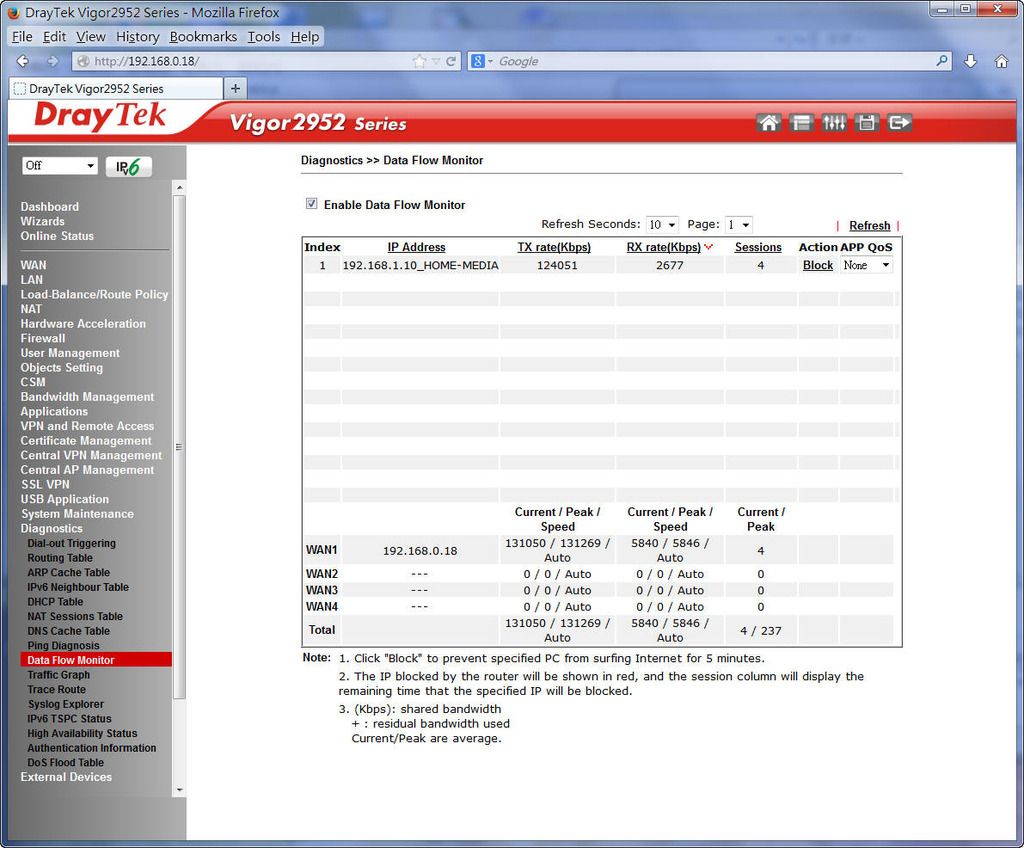The height and width of the screenshot is (848, 1024).
Task: Sort by Sessions column header
Action: pyautogui.click(x=758, y=247)
